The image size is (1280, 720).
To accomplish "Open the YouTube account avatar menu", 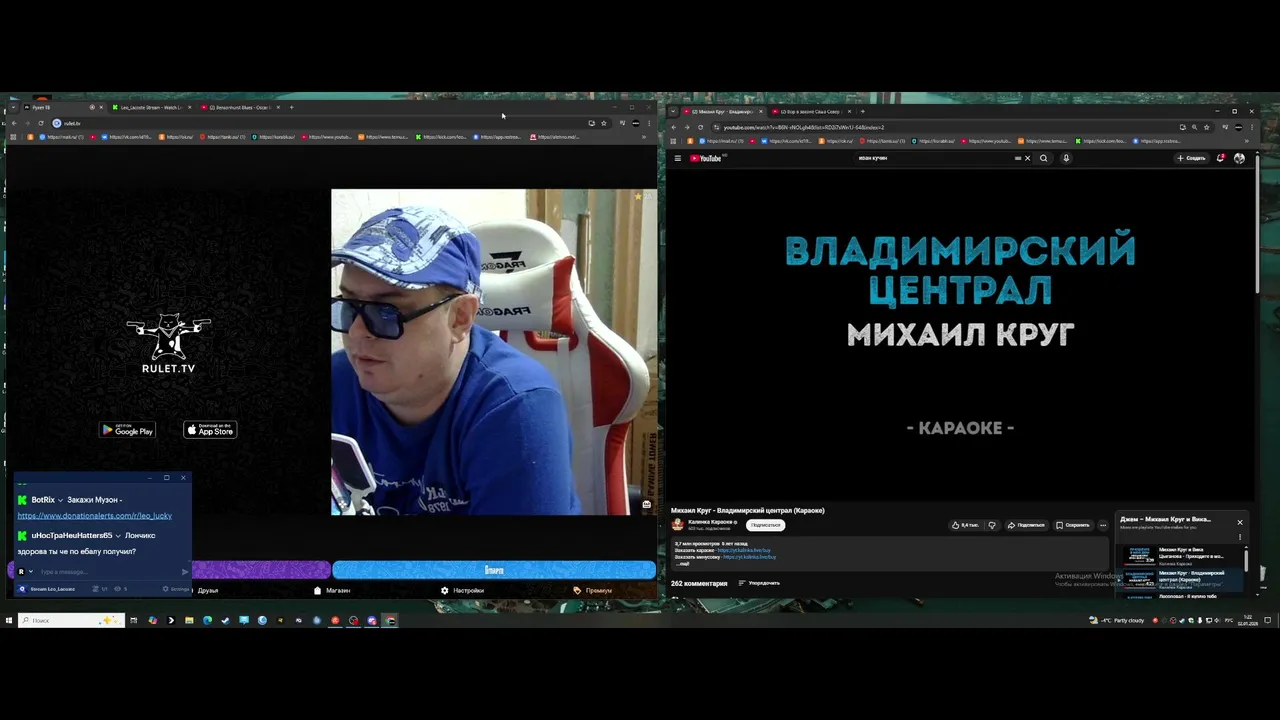I will click(1239, 158).
